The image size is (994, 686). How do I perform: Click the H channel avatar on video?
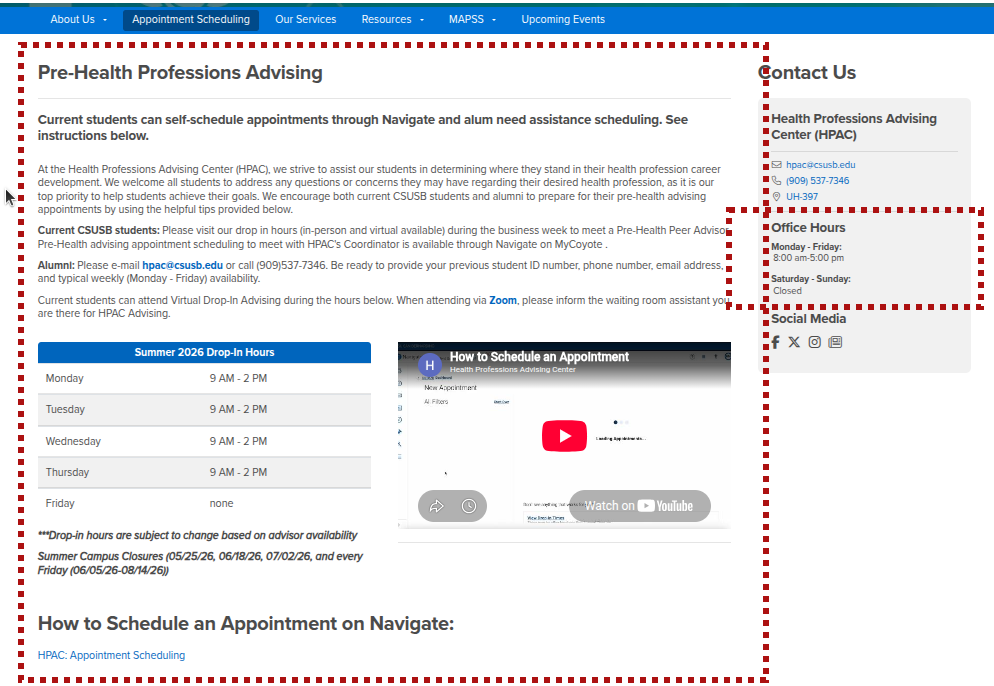coord(430,365)
